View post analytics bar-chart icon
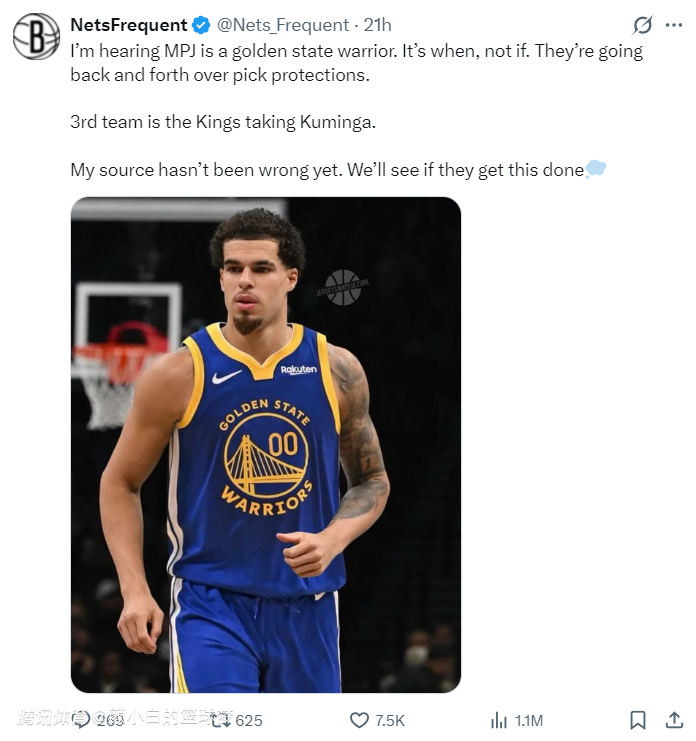This screenshot has width=696, height=741. point(498,720)
